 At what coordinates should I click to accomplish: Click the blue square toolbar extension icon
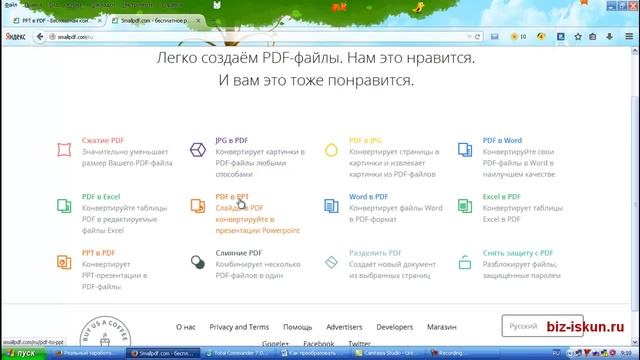pyautogui.click(x=561, y=37)
